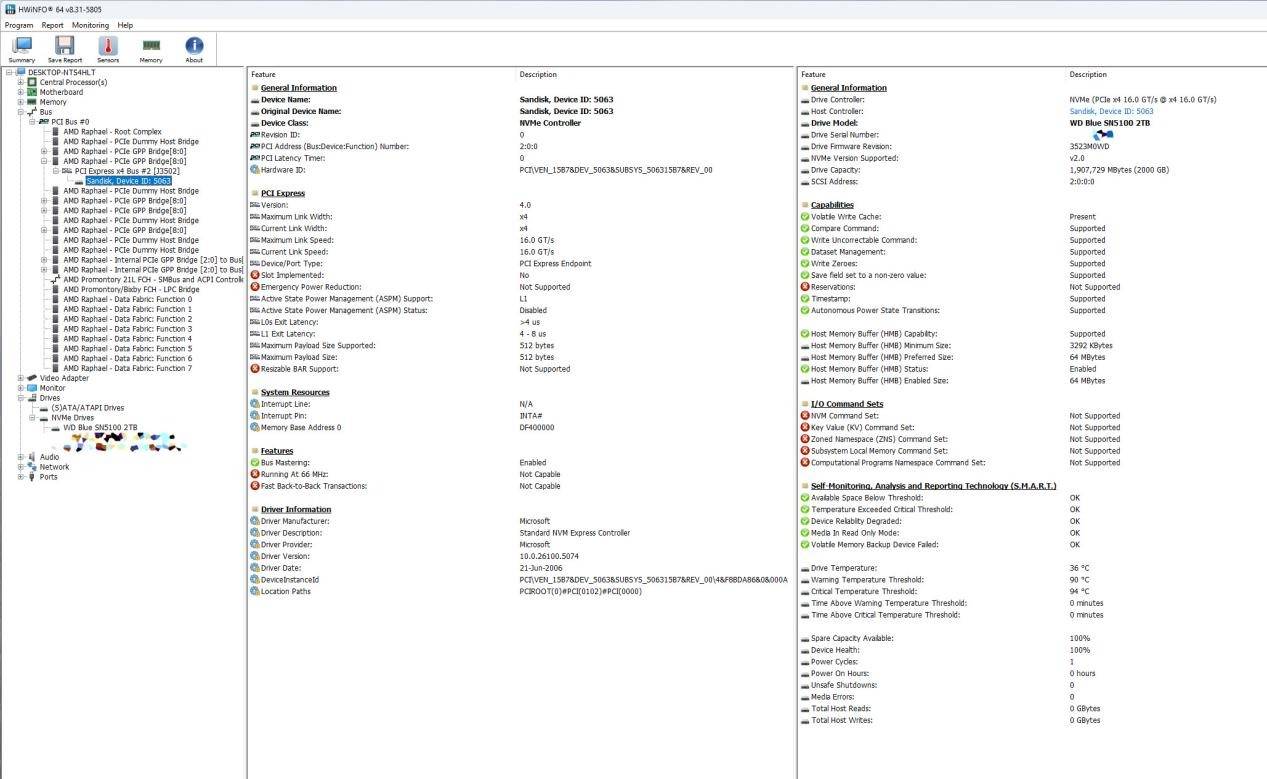Click the Save Report floppy icon
The height and width of the screenshot is (779, 1267).
(x=65, y=48)
